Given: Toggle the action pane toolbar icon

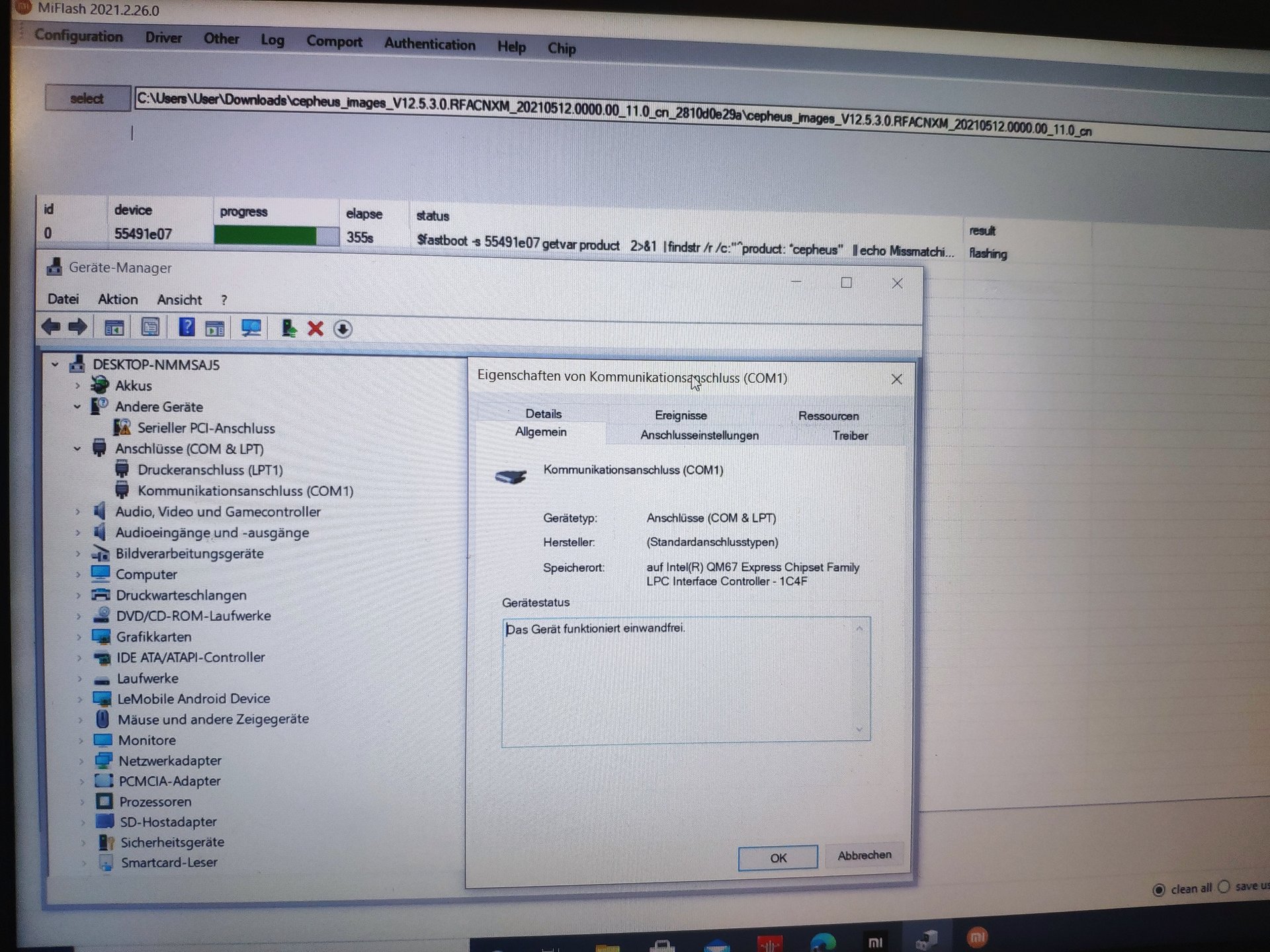Looking at the screenshot, I should 215,328.
